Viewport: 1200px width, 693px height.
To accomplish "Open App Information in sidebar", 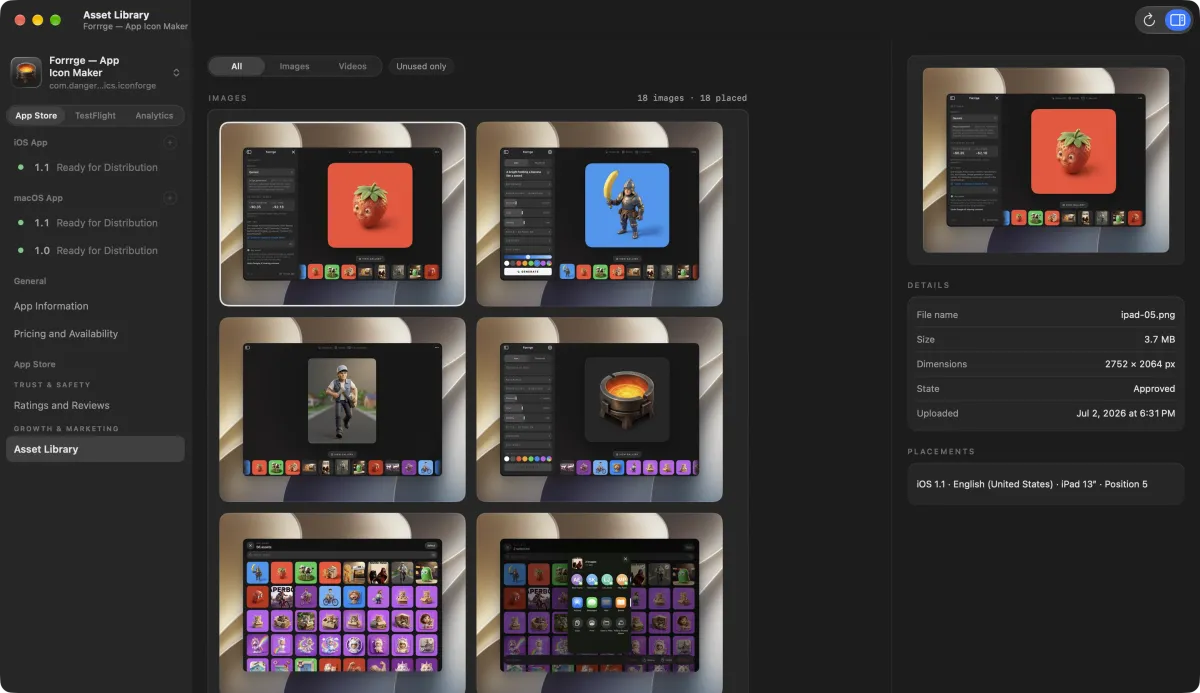I will (95, 306).
